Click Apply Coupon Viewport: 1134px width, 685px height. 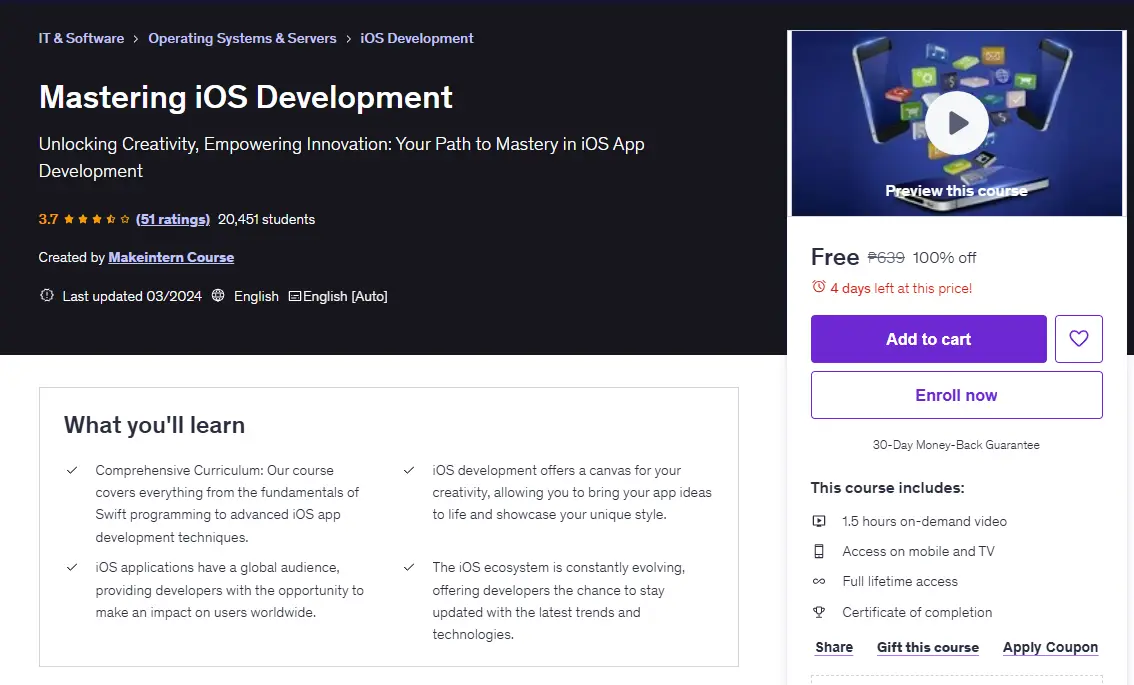point(1050,647)
